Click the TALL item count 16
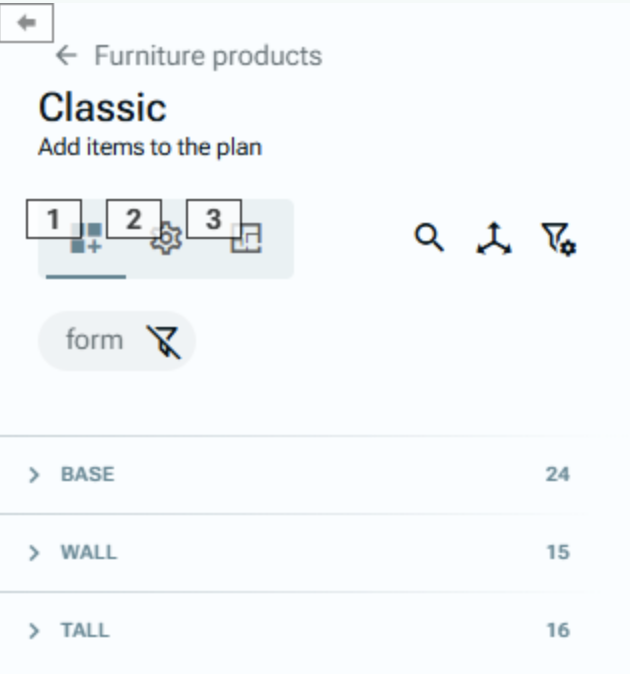Viewport: 630px width, 674px height. tap(557, 631)
